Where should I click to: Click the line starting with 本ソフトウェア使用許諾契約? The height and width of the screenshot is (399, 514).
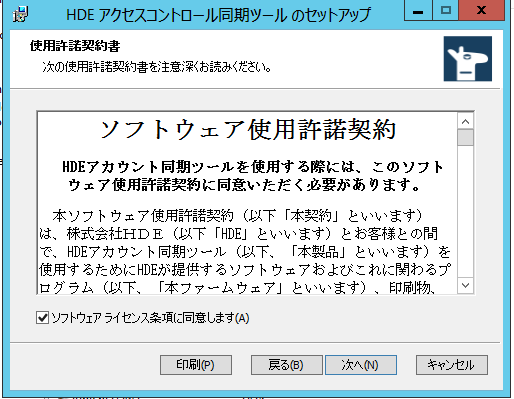coord(237,216)
